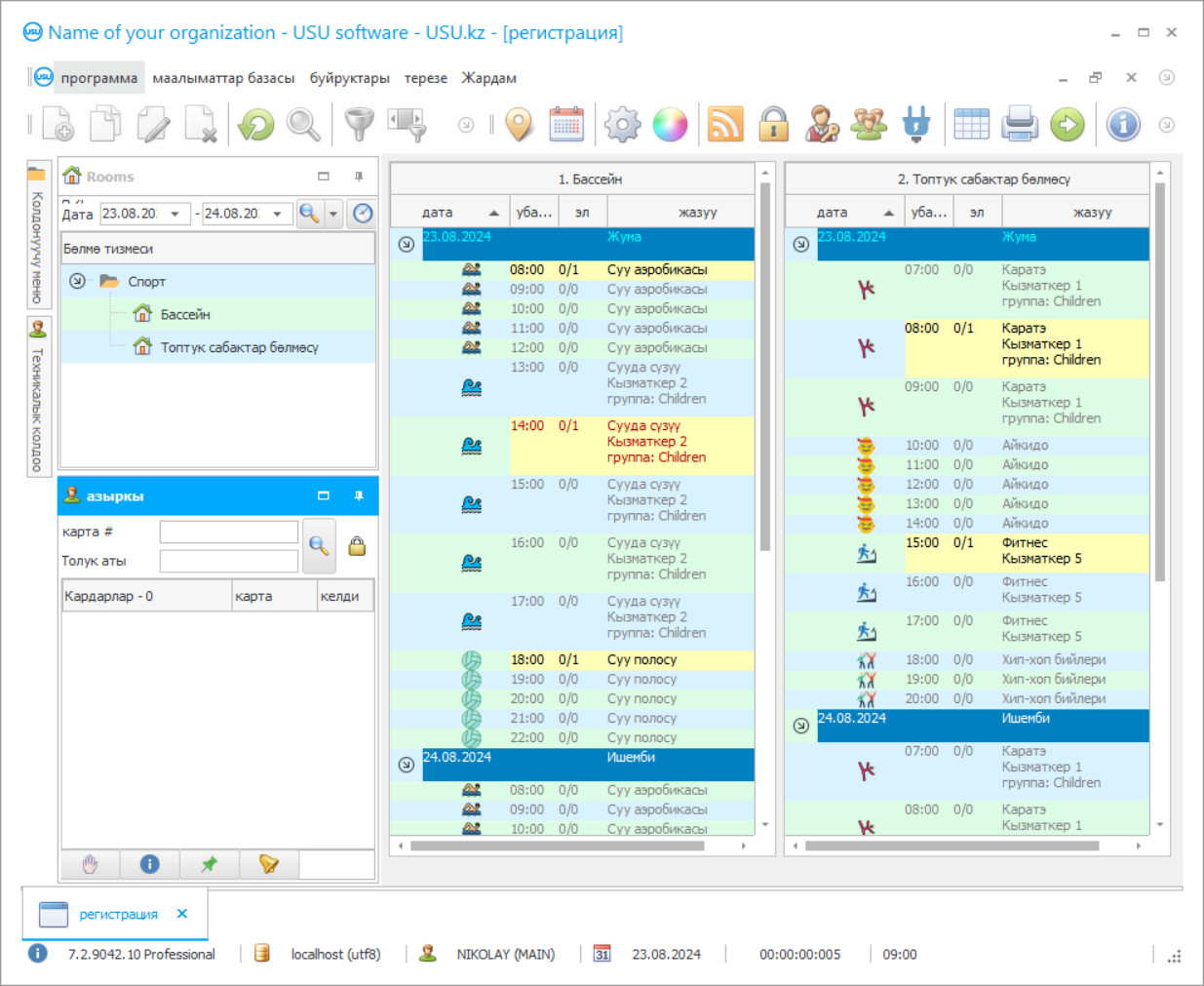Click the hand icon under the cards list
The image size is (1204, 986).
(91, 864)
